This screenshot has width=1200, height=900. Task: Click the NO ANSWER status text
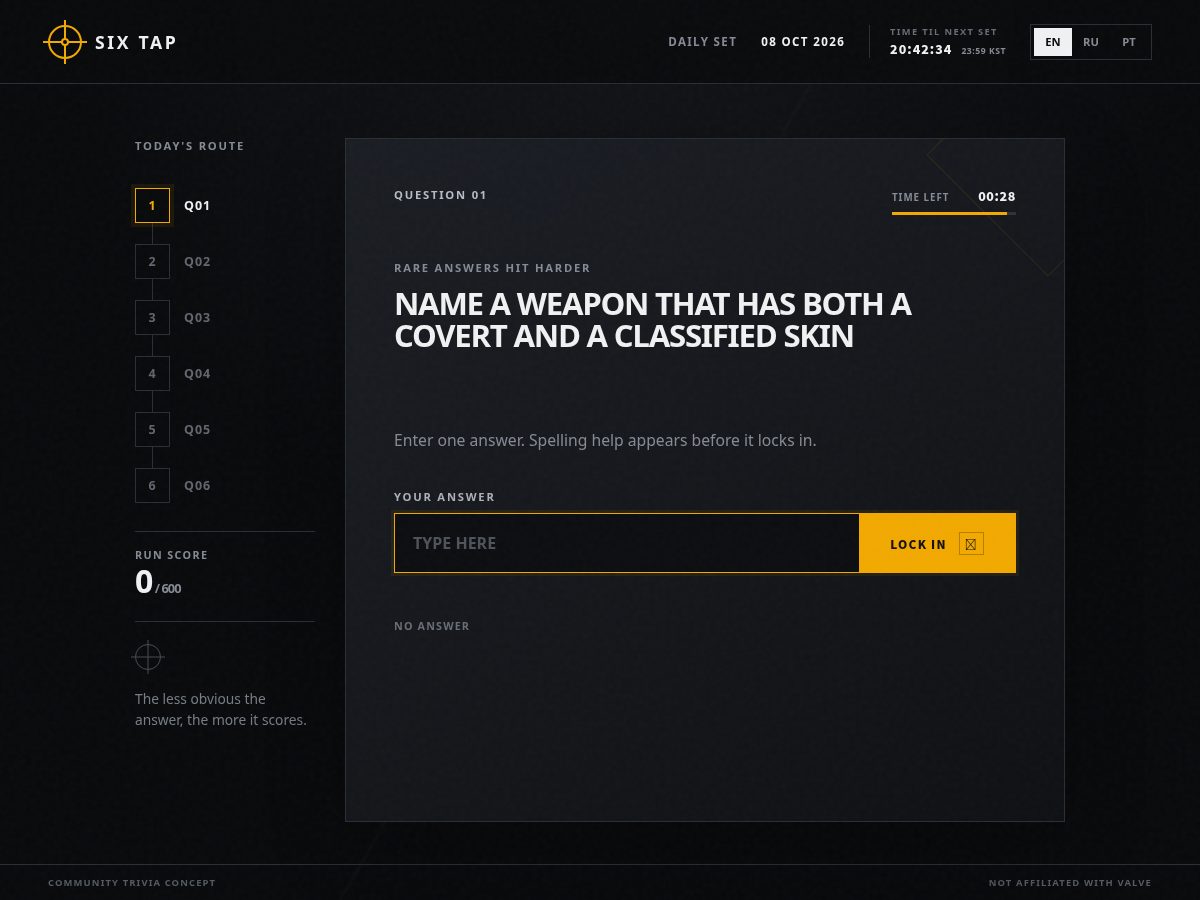click(x=432, y=626)
